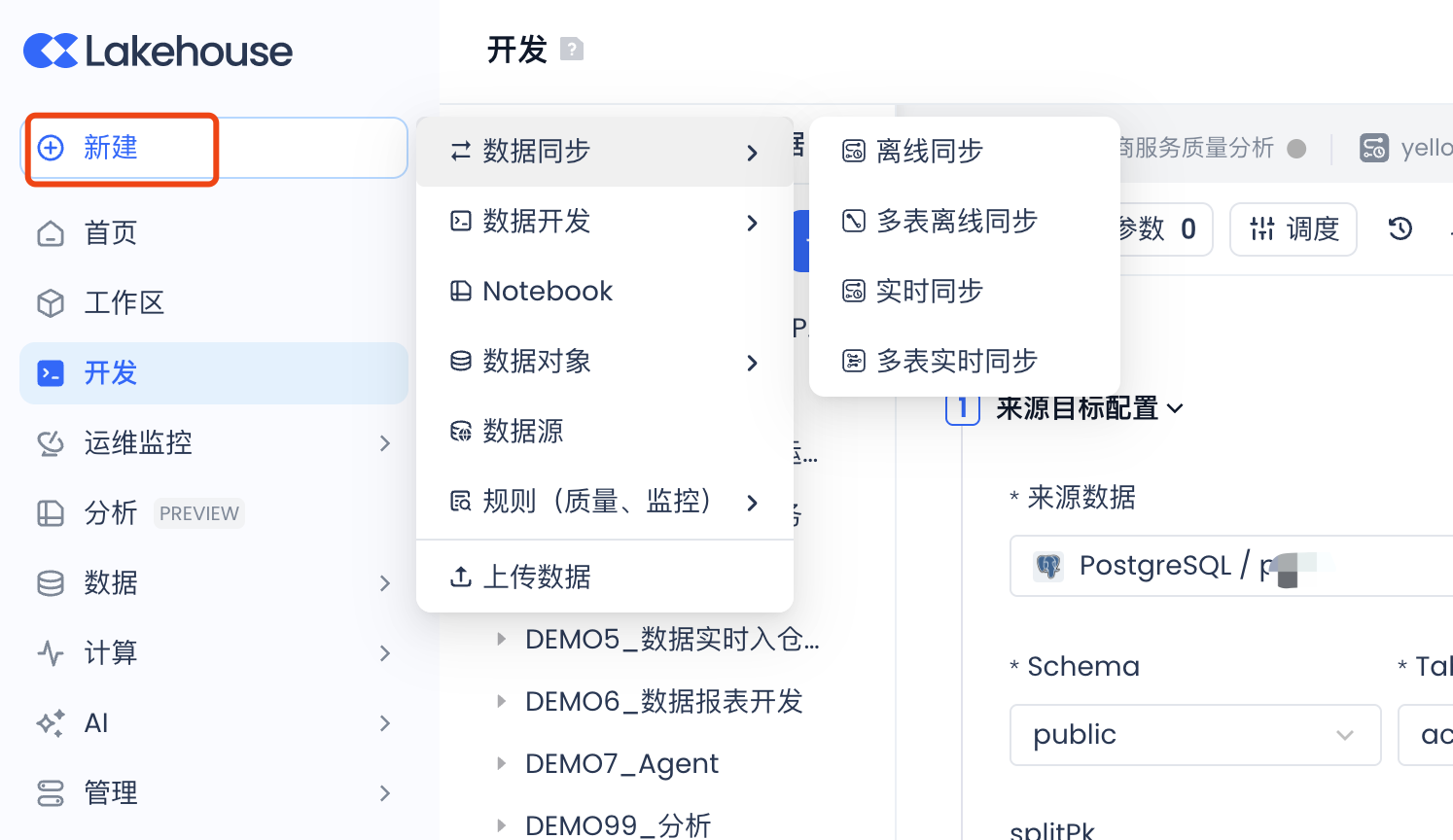Screen dimensions: 1453x840
Task: Open the 工作区 workspace section
Action: click(x=124, y=303)
